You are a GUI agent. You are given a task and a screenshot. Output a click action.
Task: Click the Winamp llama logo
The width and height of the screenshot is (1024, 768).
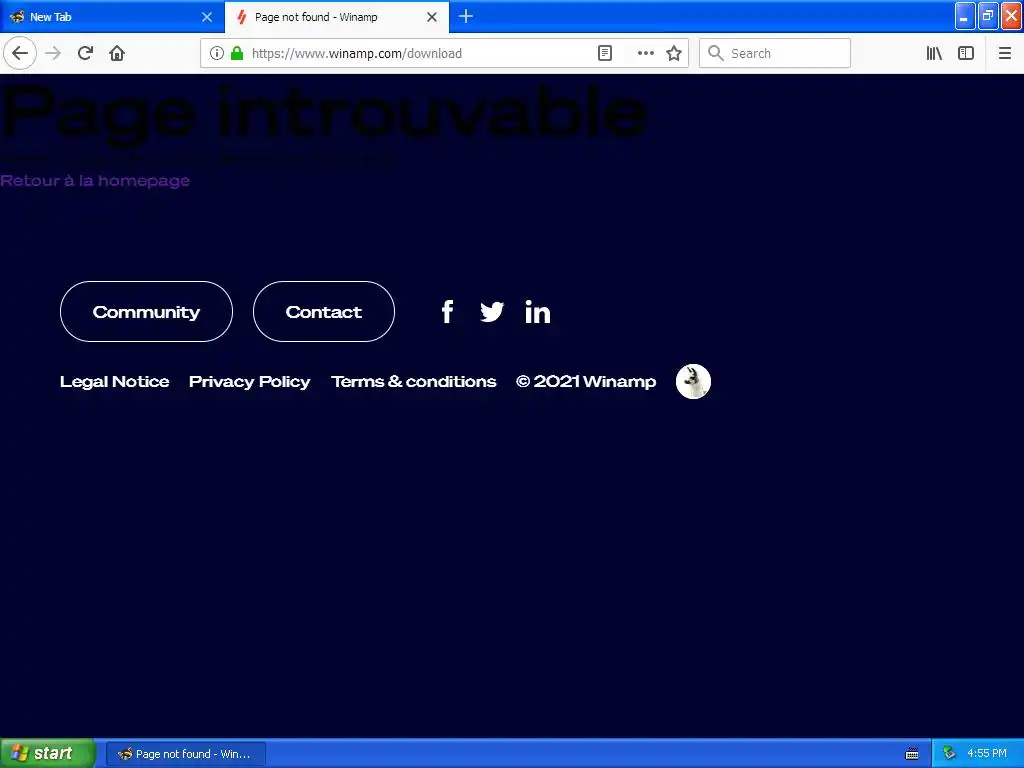pos(693,381)
